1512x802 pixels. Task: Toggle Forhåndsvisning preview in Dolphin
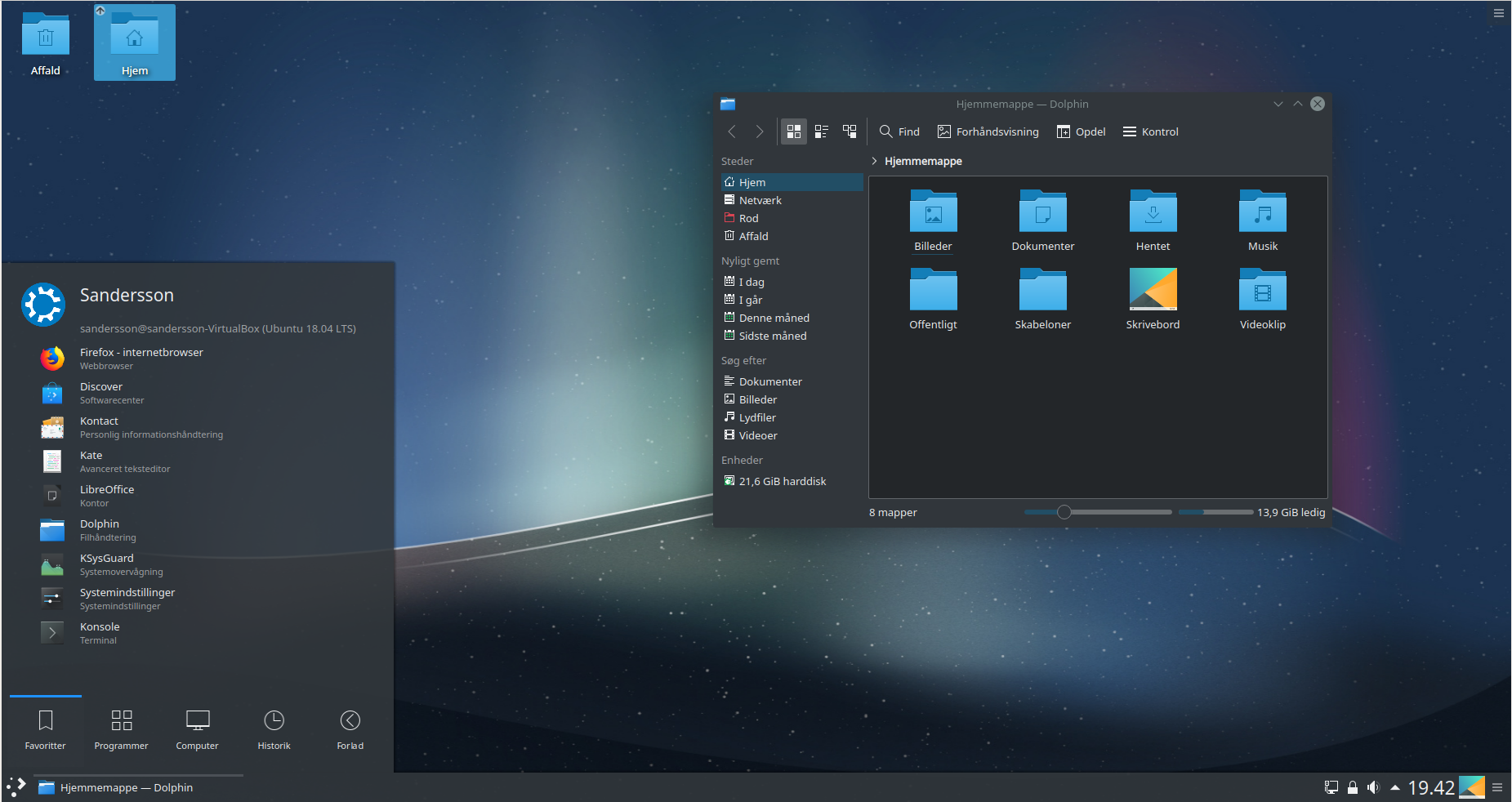(x=988, y=131)
